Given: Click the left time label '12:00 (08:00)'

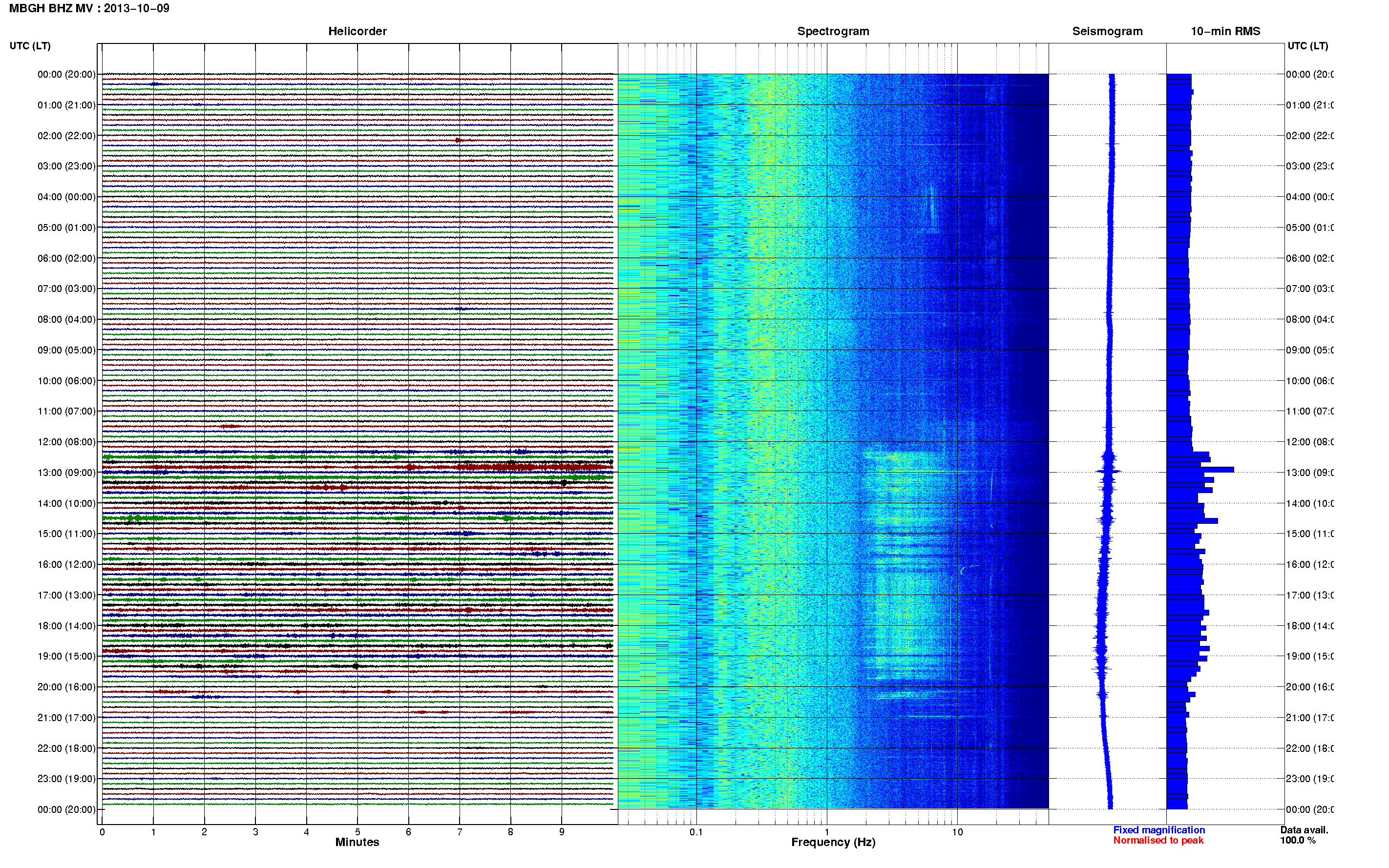Looking at the screenshot, I should (66, 441).
